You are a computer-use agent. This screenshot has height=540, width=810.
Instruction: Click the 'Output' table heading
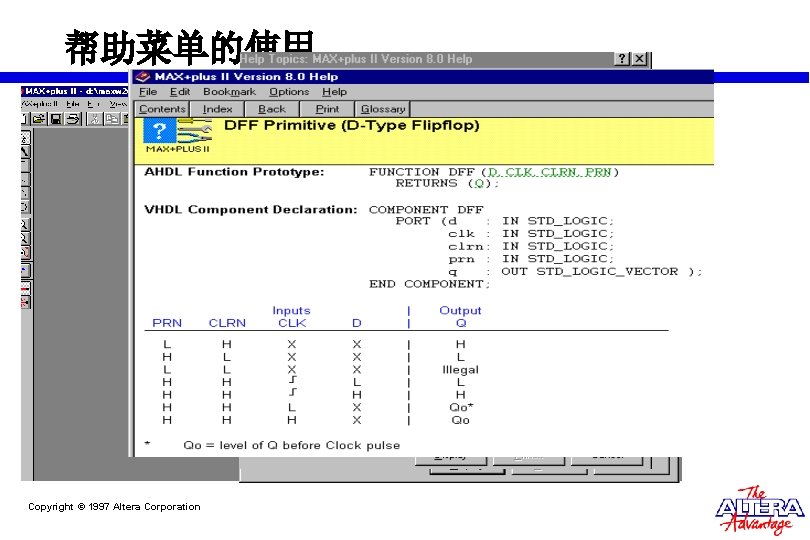pyautogui.click(x=460, y=311)
